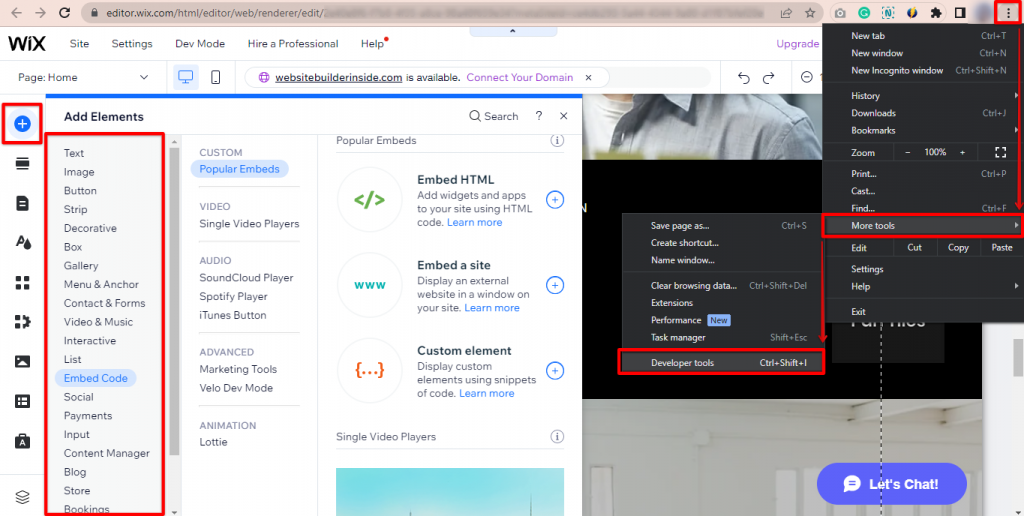Click the Connect Your Domain link
Image resolution: width=1024 pixels, height=516 pixels.
pos(521,77)
